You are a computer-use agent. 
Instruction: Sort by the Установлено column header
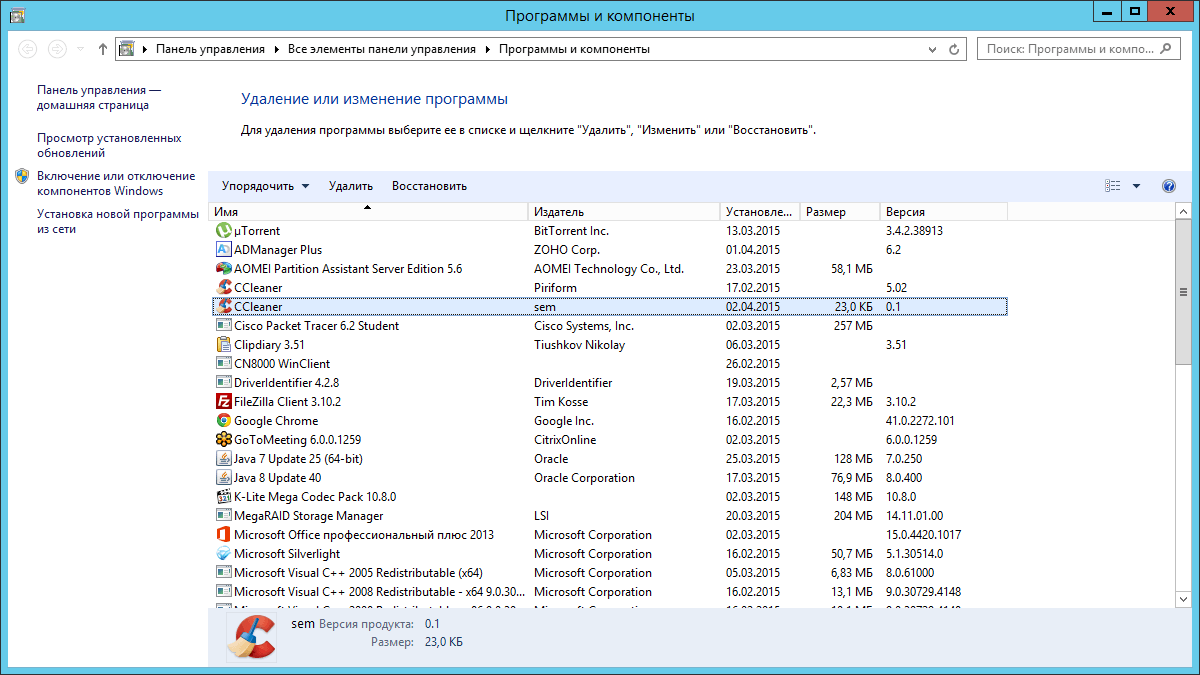tap(760, 212)
